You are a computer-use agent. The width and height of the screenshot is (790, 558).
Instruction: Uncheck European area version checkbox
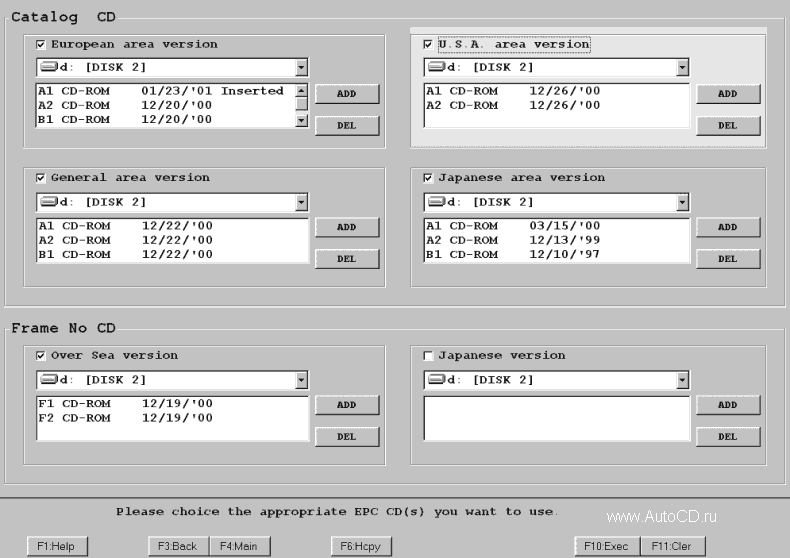pos(41,44)
